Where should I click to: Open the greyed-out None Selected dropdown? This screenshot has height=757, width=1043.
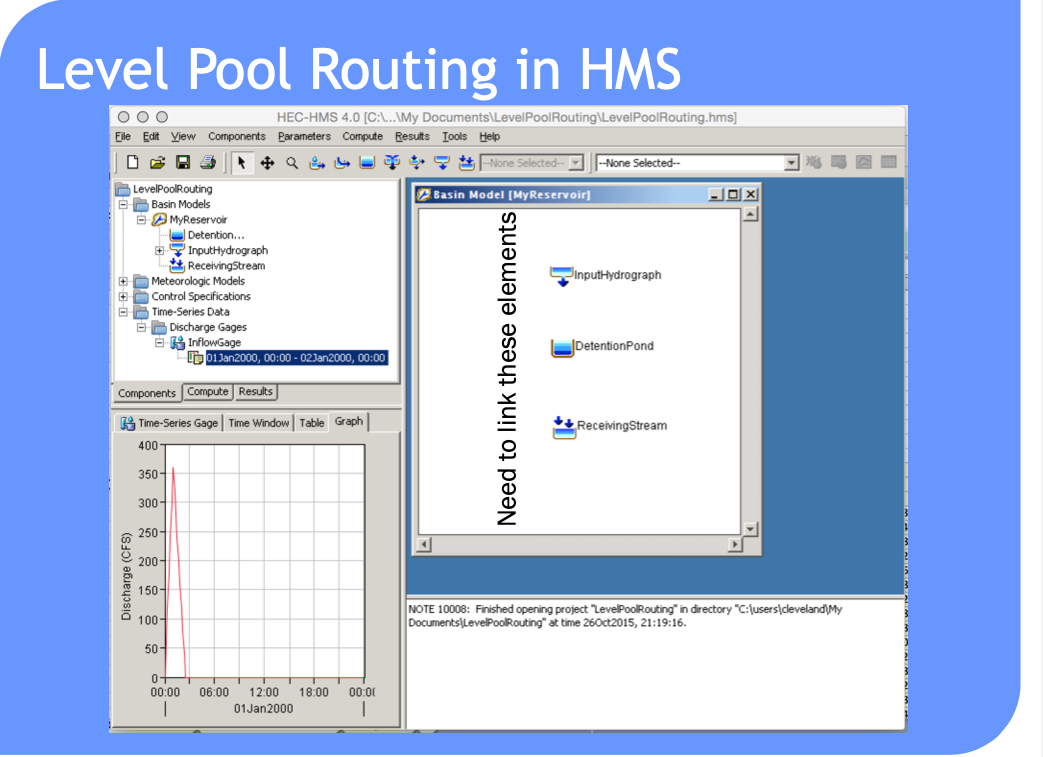531,163
